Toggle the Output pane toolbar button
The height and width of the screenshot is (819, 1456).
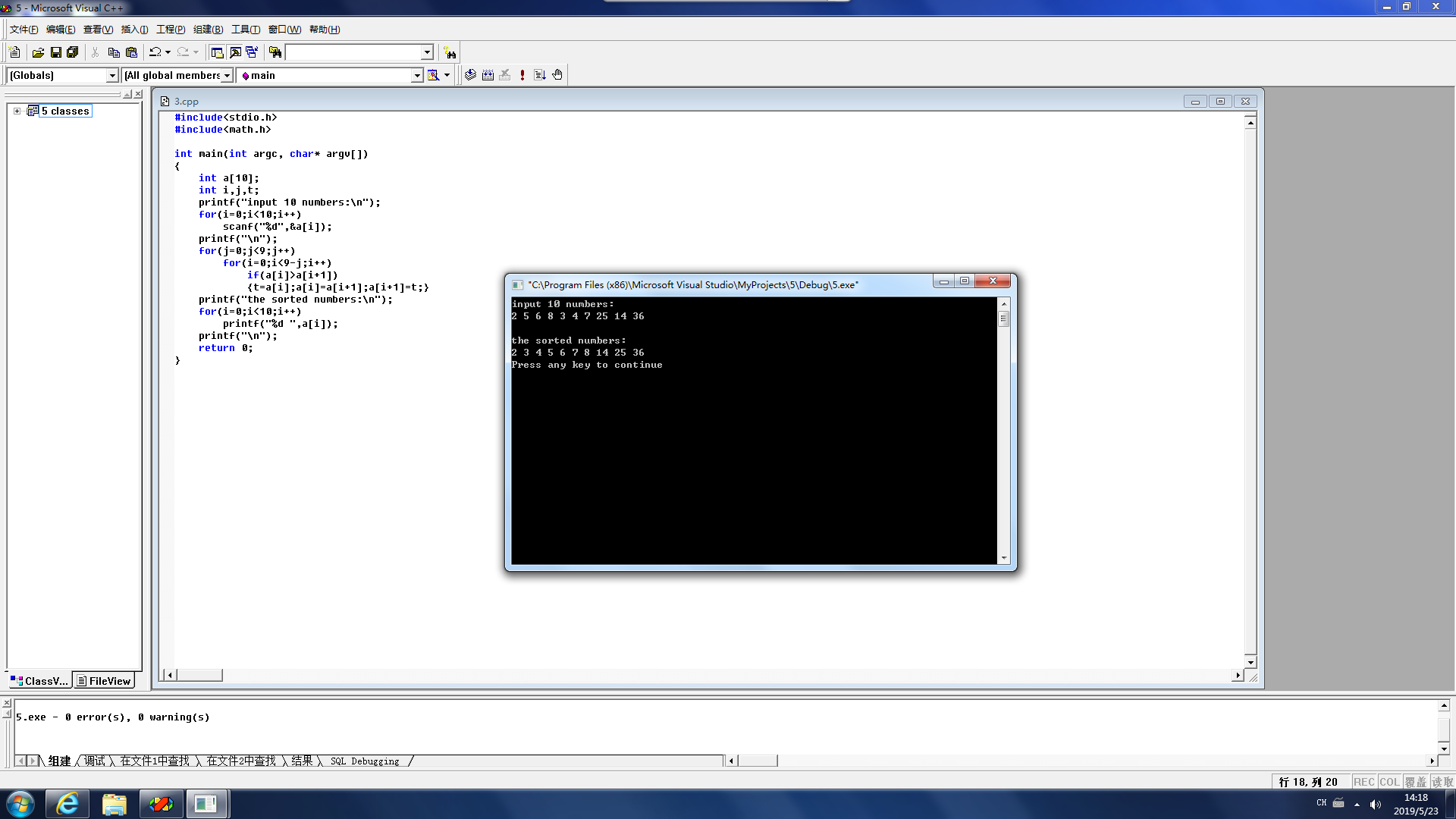tap(235, 52)
